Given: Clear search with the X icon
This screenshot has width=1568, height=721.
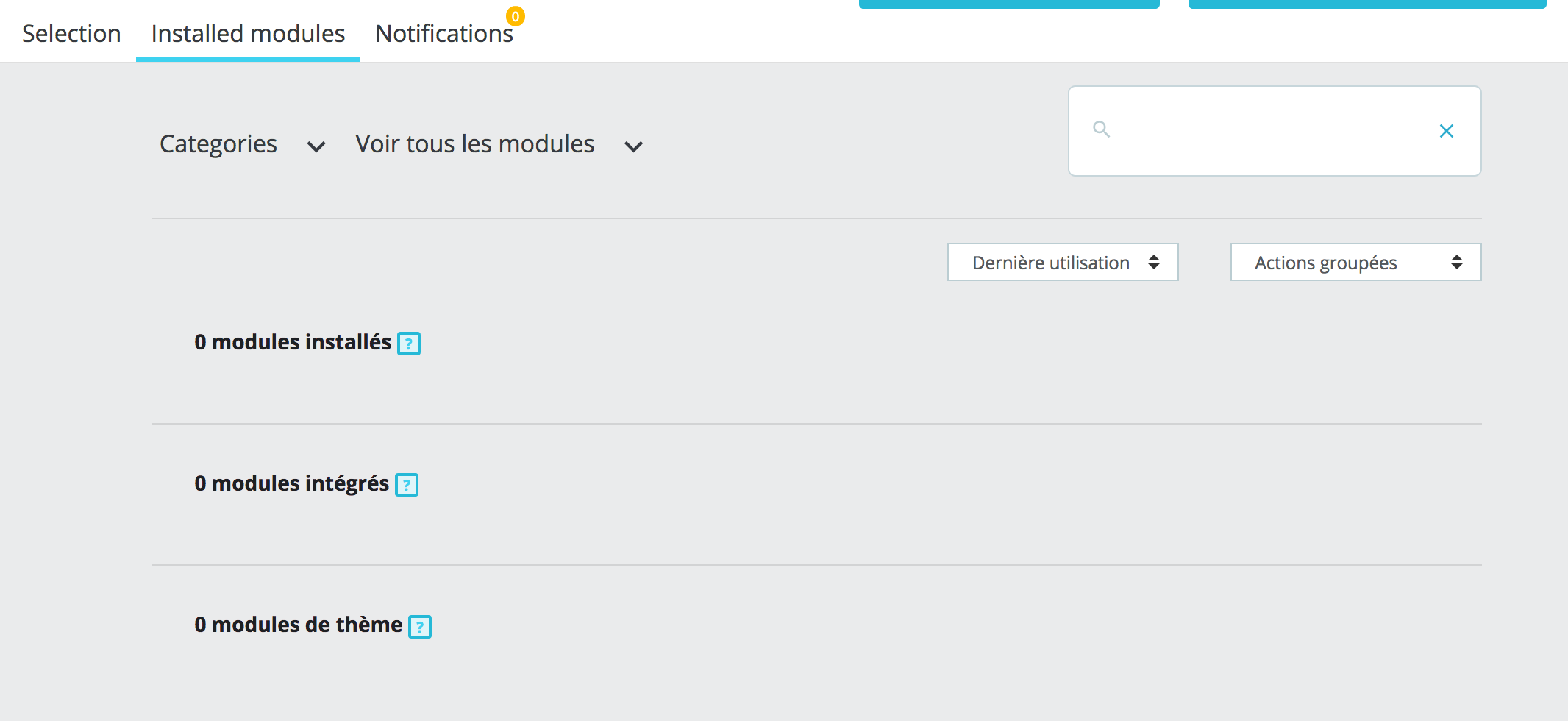Looking at the screenshot, I should coord(1446,131).
